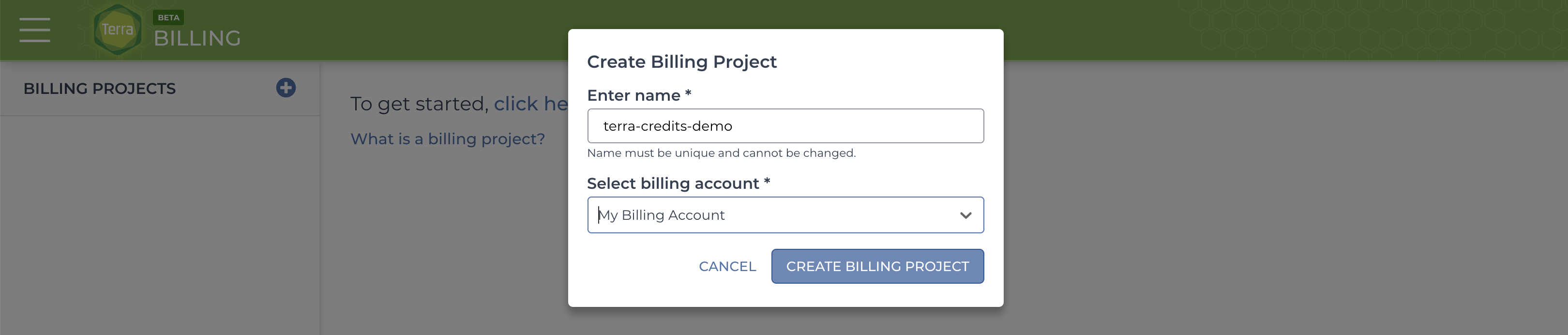The width and height of the screenshot is (1568, 335).
Task: Click the Terra hexagon logo
Action: (118, 30)
